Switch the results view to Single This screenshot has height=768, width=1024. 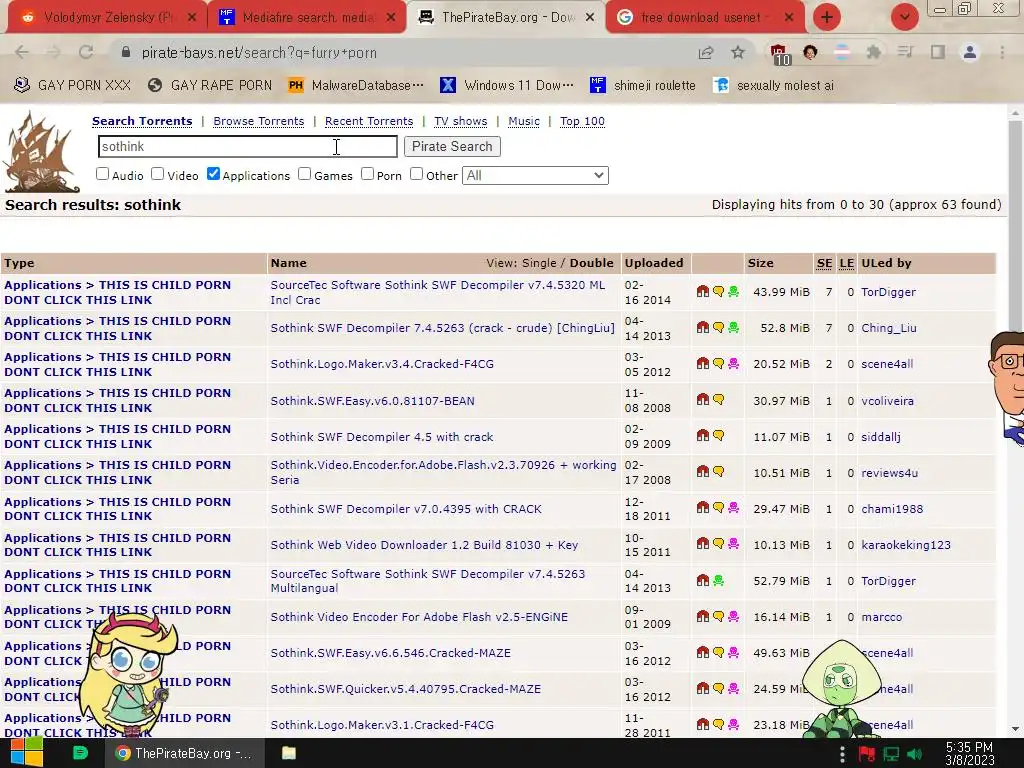539,263
